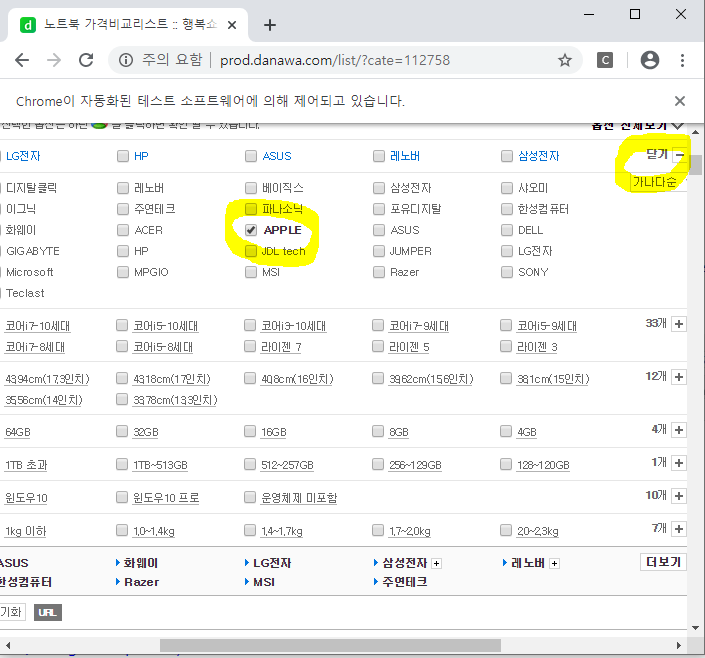705x658 pixels.
Task: Expand the 삼성전자 plus in bottom list
Action: [x=436, y=564]
